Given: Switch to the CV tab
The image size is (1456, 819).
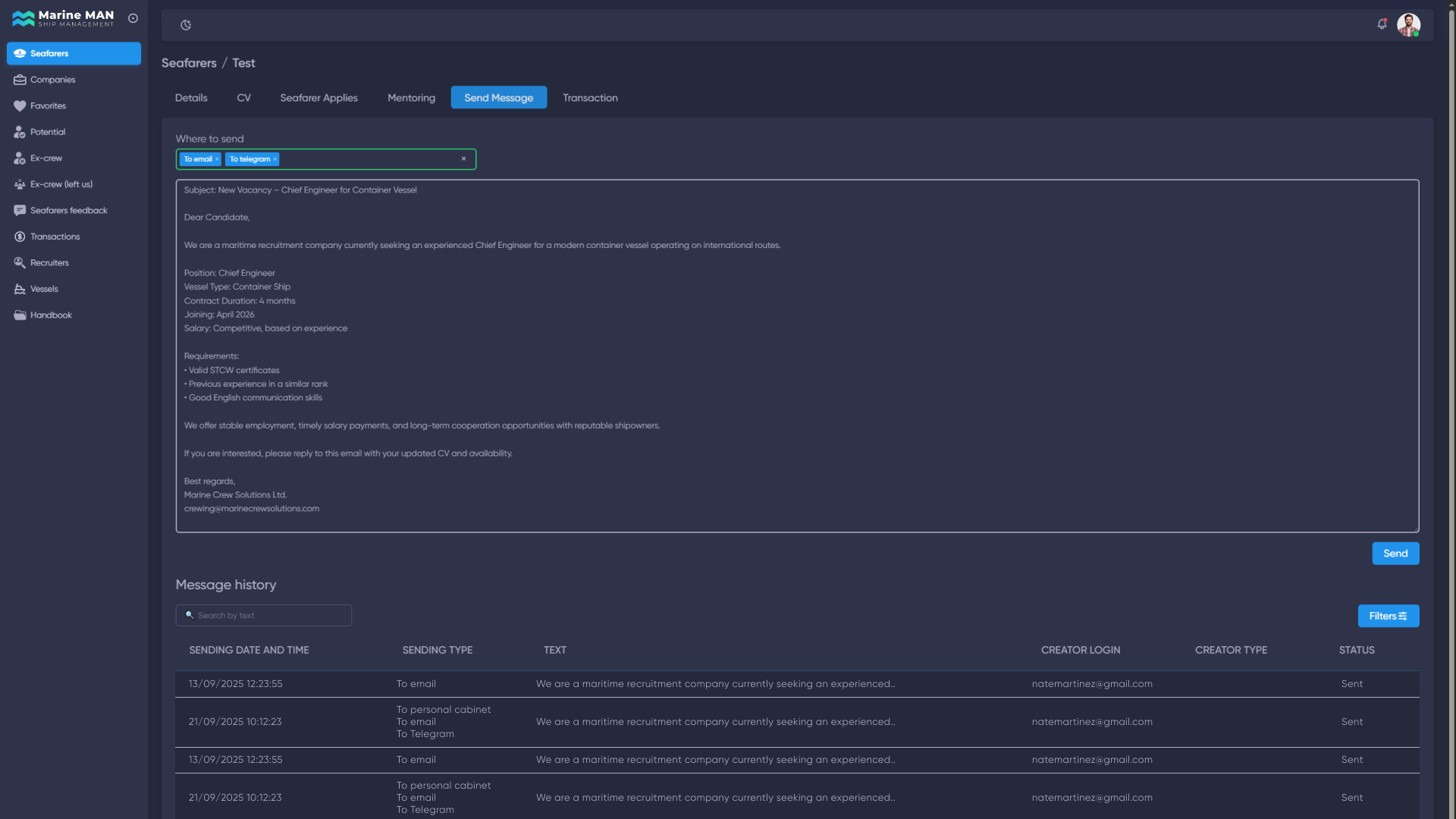Looking at the screenshot, I should [243, 98].
